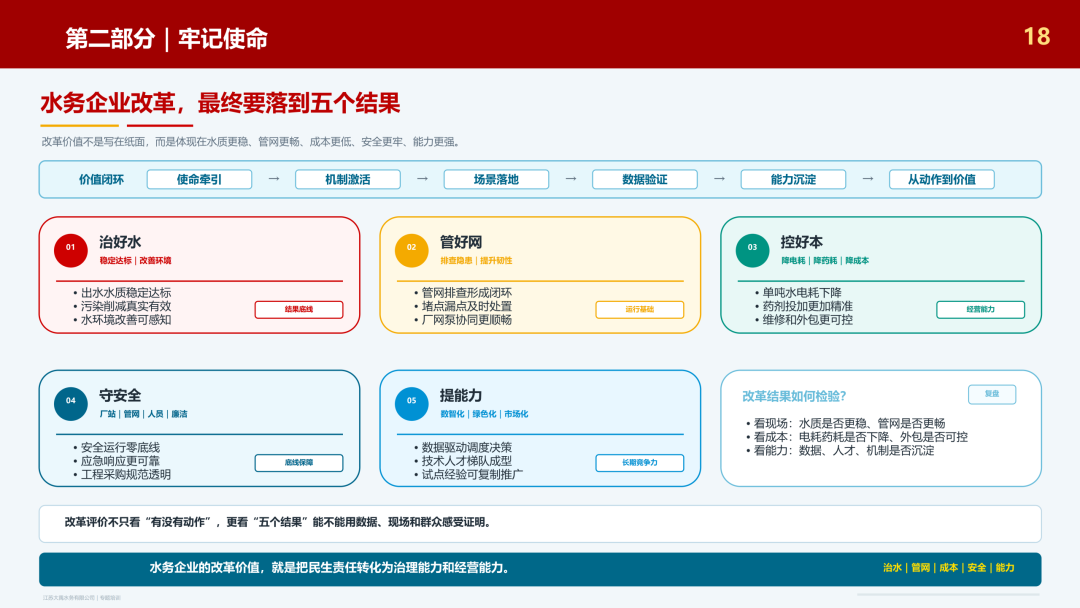Select the 机制激活 step box

click(348, 180)
